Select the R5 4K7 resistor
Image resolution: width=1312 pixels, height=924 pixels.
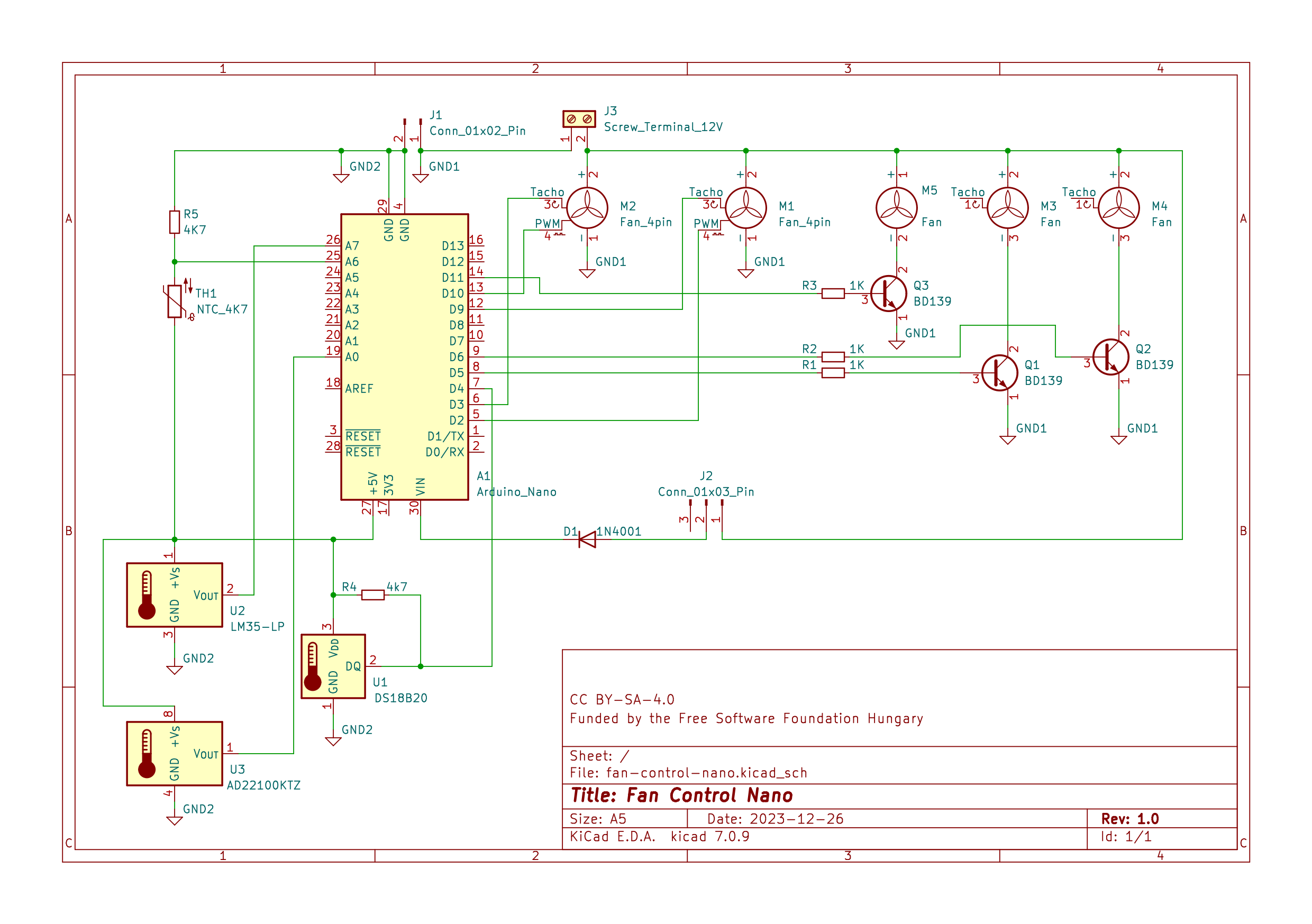[174, 222]
